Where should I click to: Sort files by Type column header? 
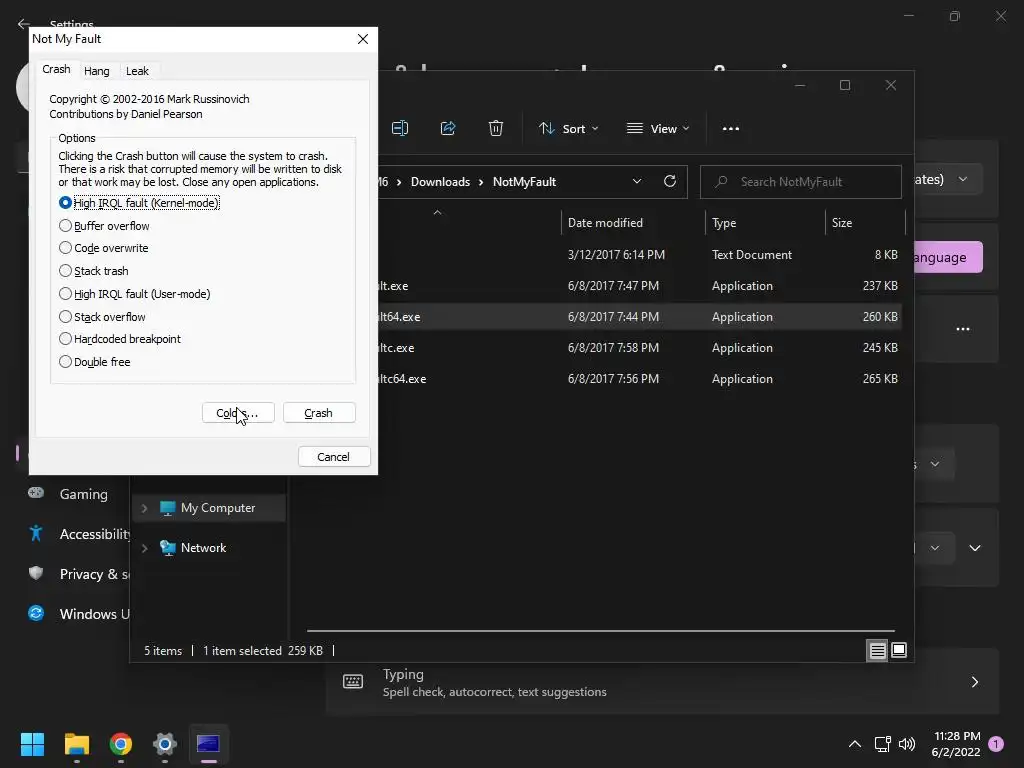(765, 223)
